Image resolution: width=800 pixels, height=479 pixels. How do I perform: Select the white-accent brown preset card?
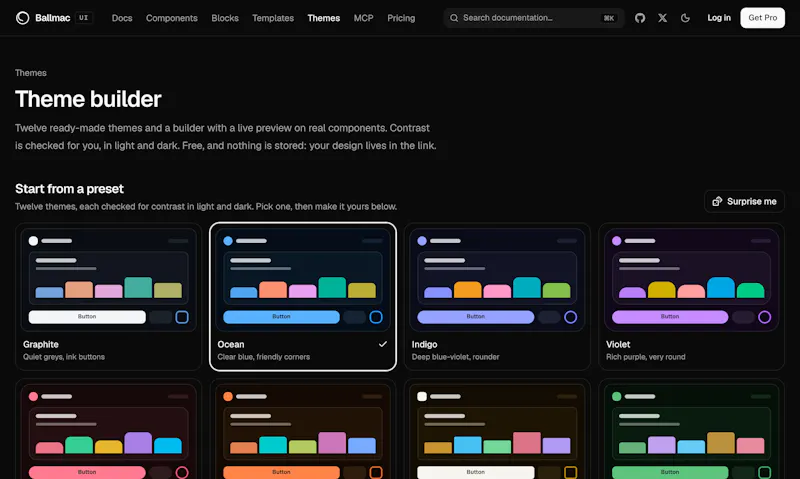(497, 429)
